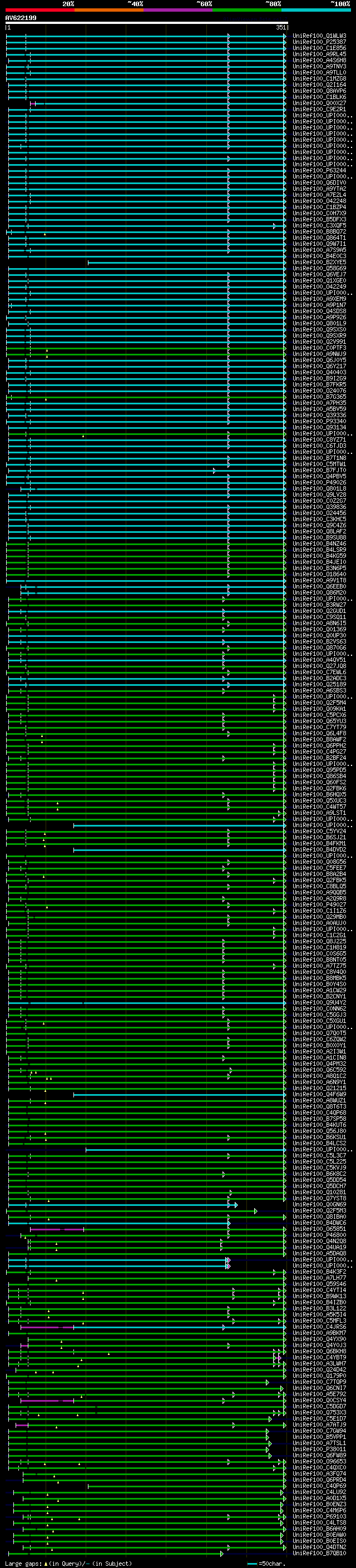The image size is (356, 1568).
Task: Click the partial cyan alignment bar for B2XYE5
Action: pos(187,263)
